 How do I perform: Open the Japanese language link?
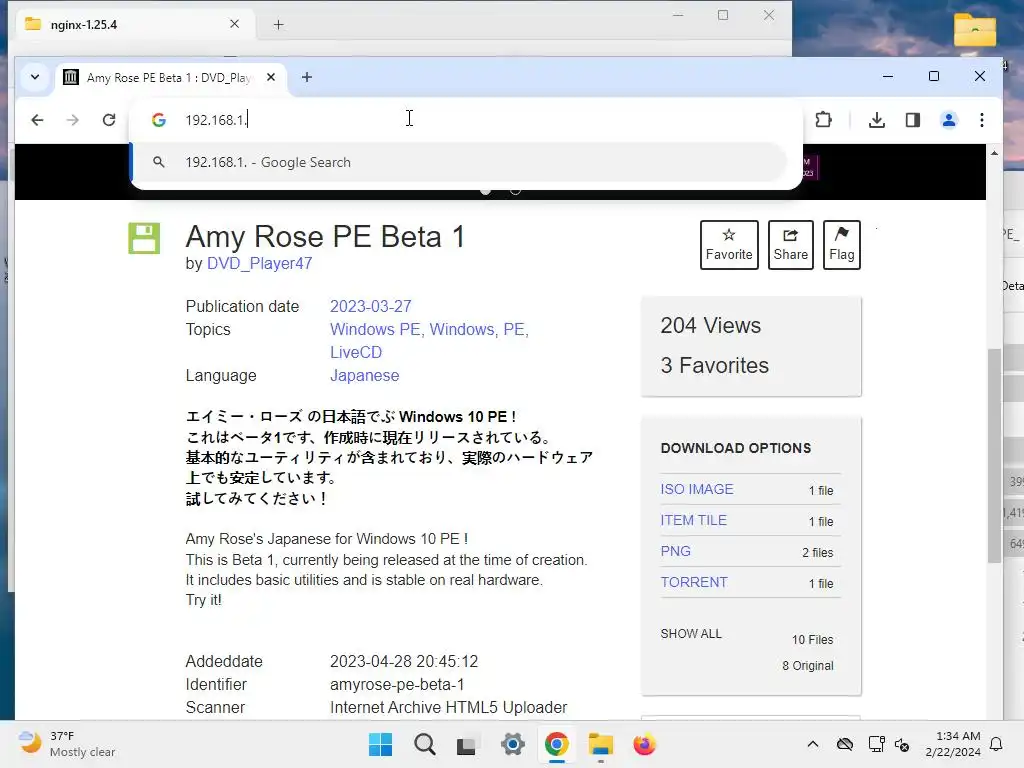point(364,376)
